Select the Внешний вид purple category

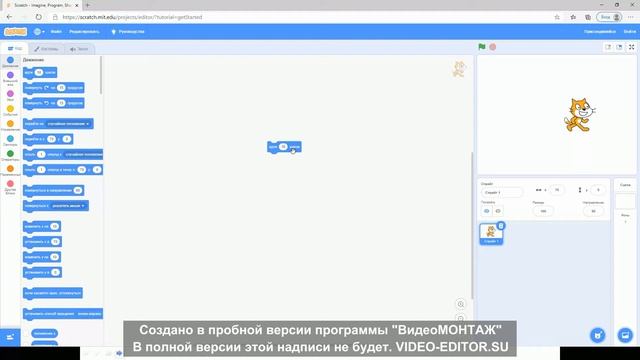point(10,75)
